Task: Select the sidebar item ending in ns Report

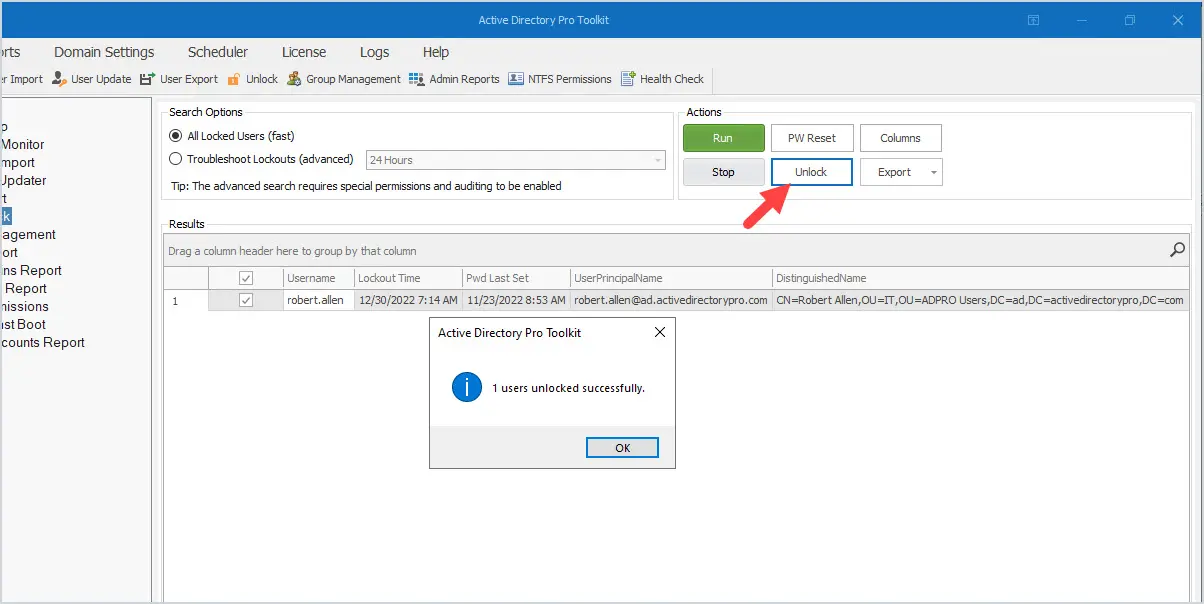Action: pyautogui.click(x=31, y=270)
